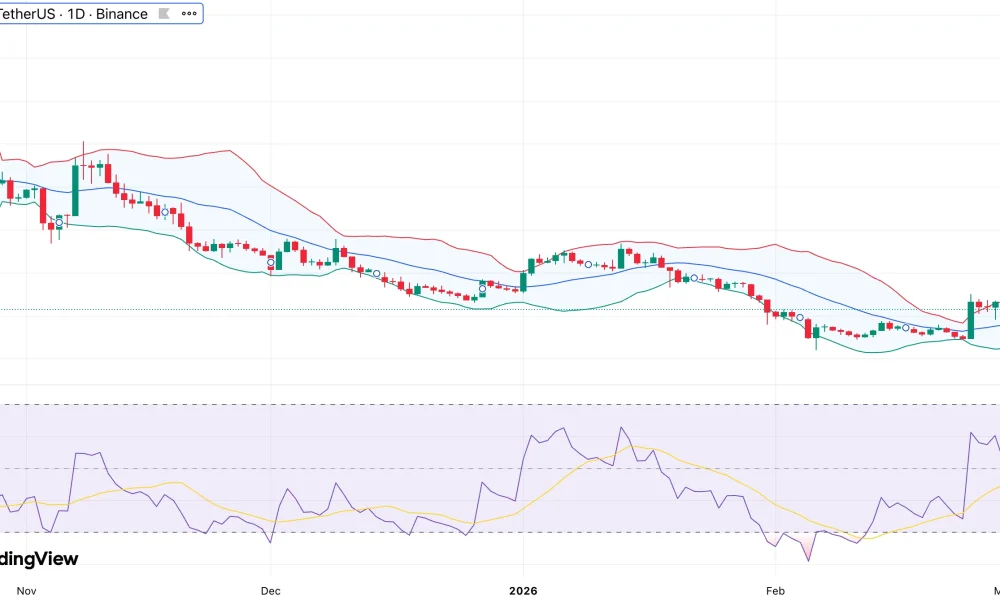Click the Feb label on the time axis
Image resolution: width=1000 pixels, height=600 pixels.
775,591
